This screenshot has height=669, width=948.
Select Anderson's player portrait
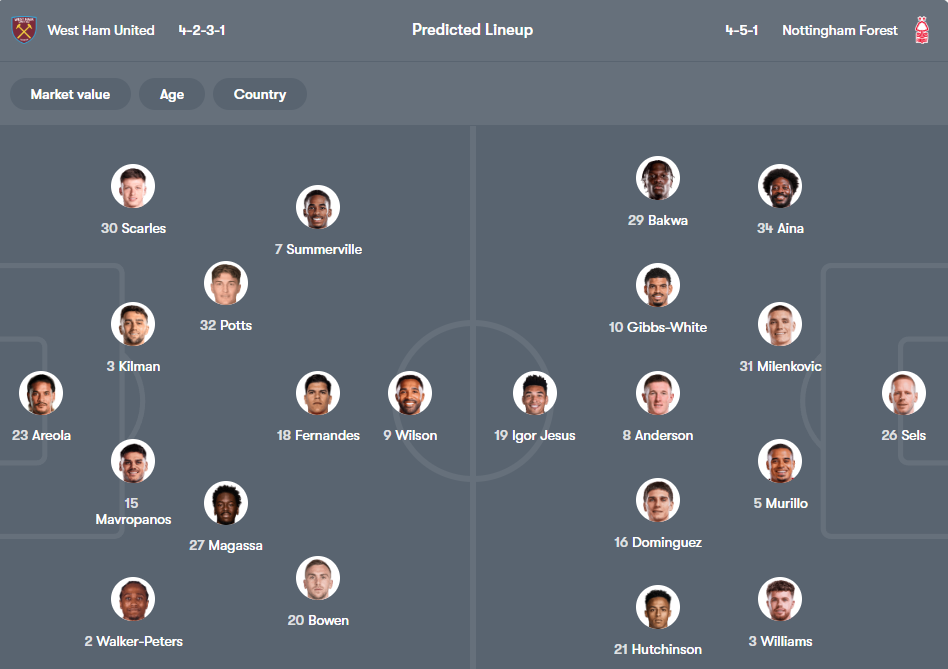(x=657, y=393)
